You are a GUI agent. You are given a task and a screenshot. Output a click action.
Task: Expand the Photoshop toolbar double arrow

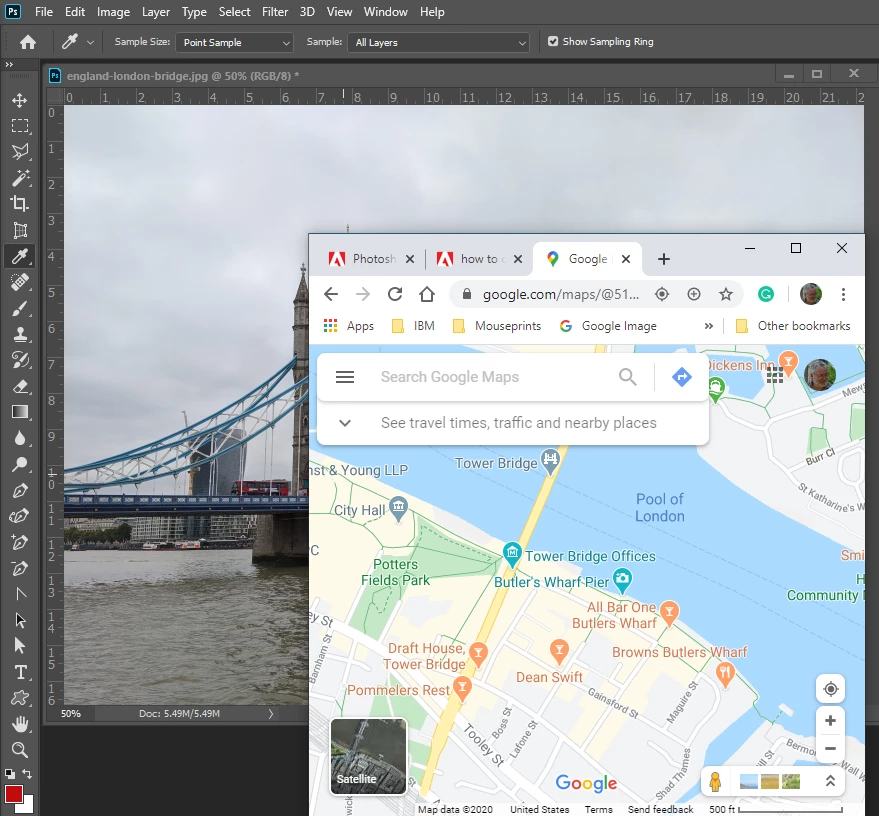coord(9,65)
